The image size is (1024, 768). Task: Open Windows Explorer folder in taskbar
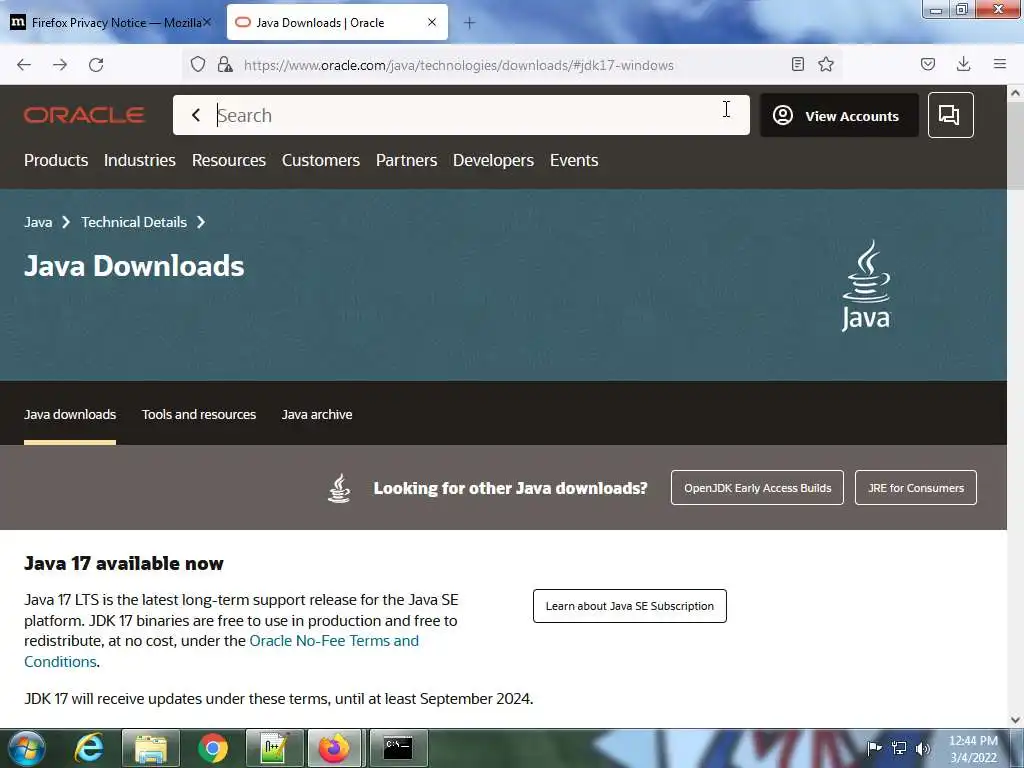[x=151, y=748]
